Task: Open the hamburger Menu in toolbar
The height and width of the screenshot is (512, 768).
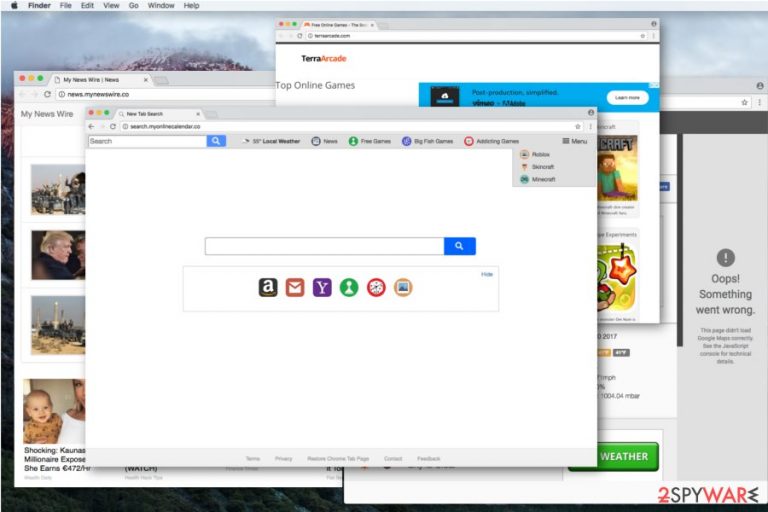Action: [575, 141]
